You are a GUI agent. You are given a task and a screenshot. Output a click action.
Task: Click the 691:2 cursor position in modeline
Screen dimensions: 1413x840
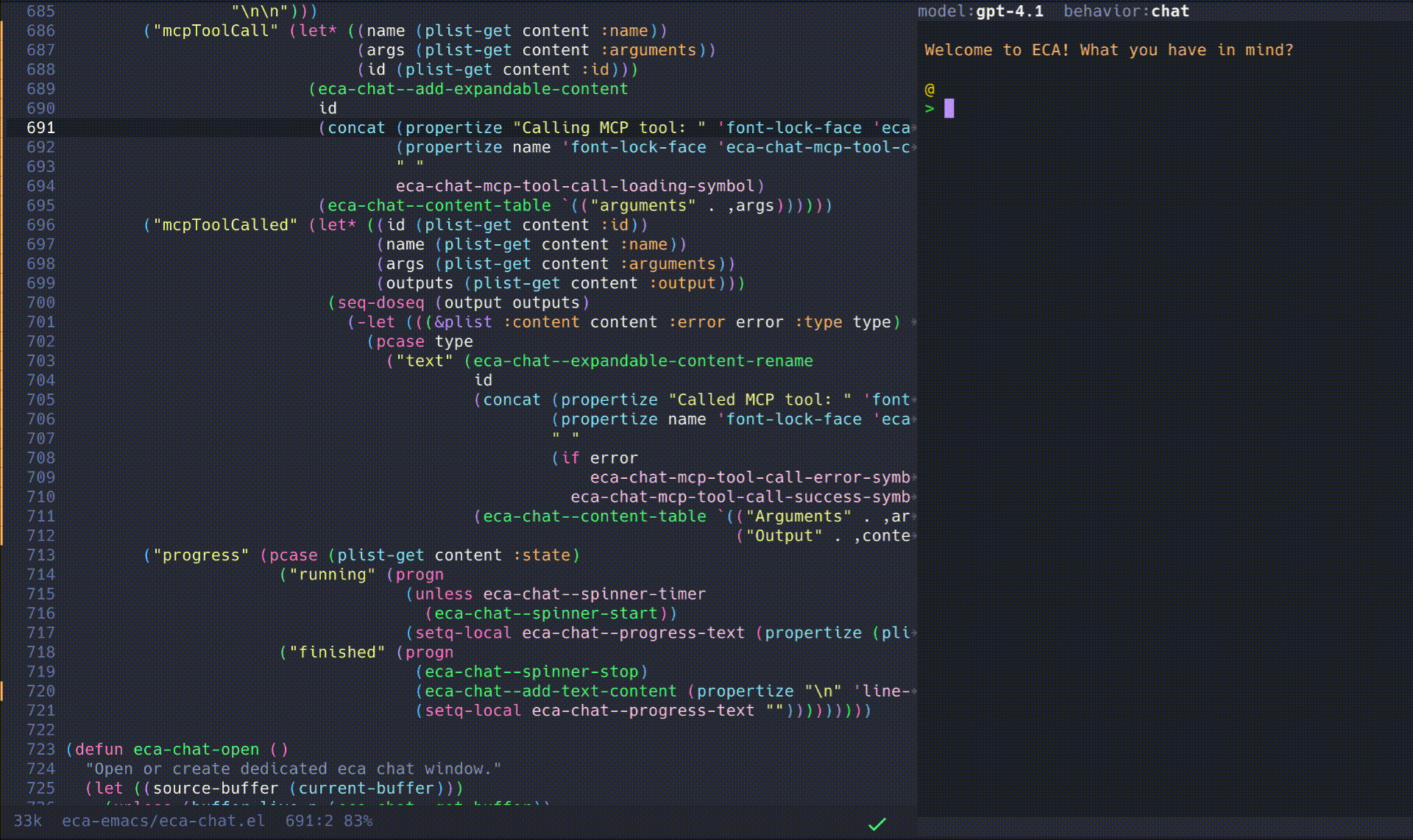(309, 821)
